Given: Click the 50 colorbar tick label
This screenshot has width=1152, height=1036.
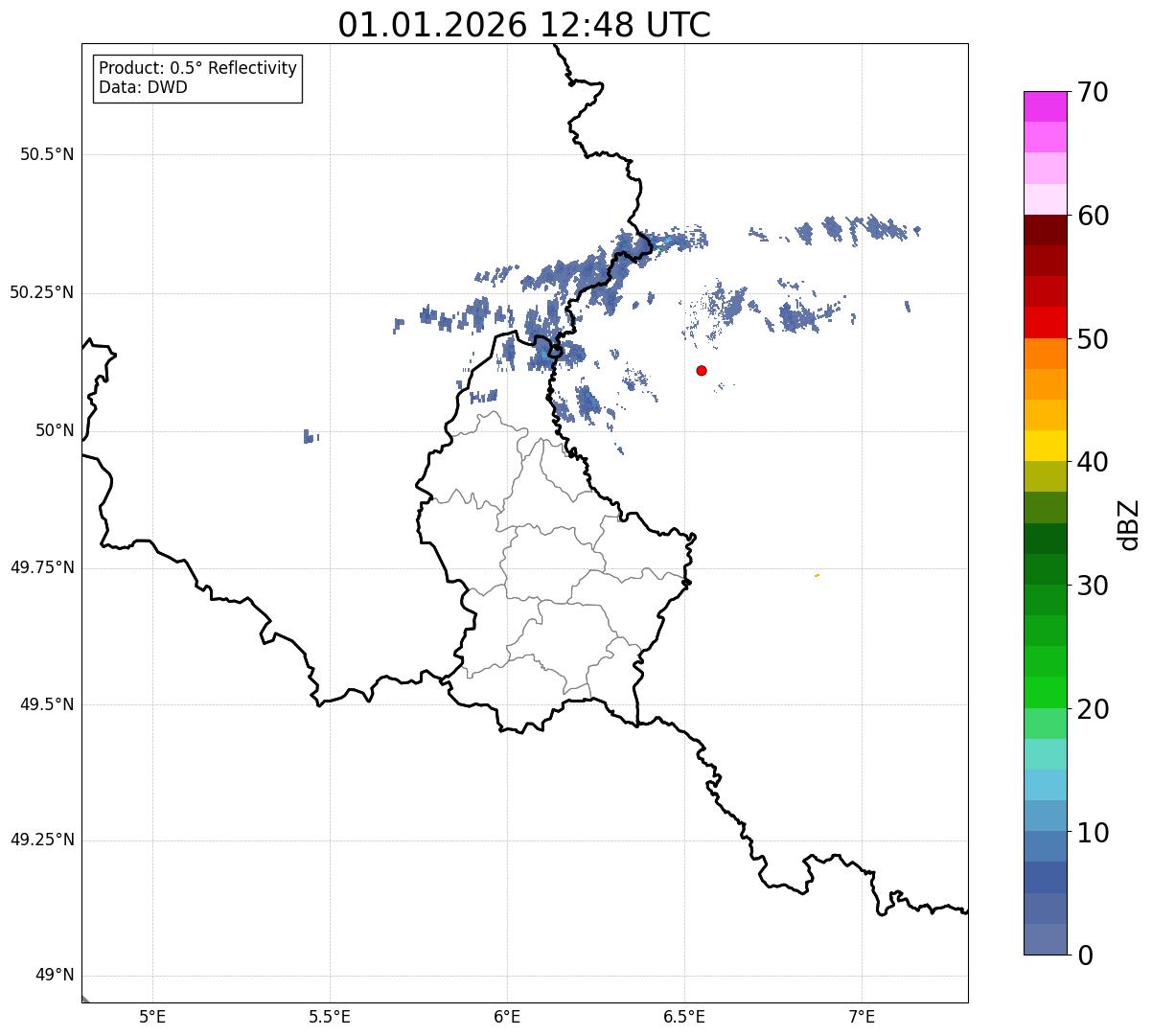Looking at the screenshot, I should tap(1094, 339).
